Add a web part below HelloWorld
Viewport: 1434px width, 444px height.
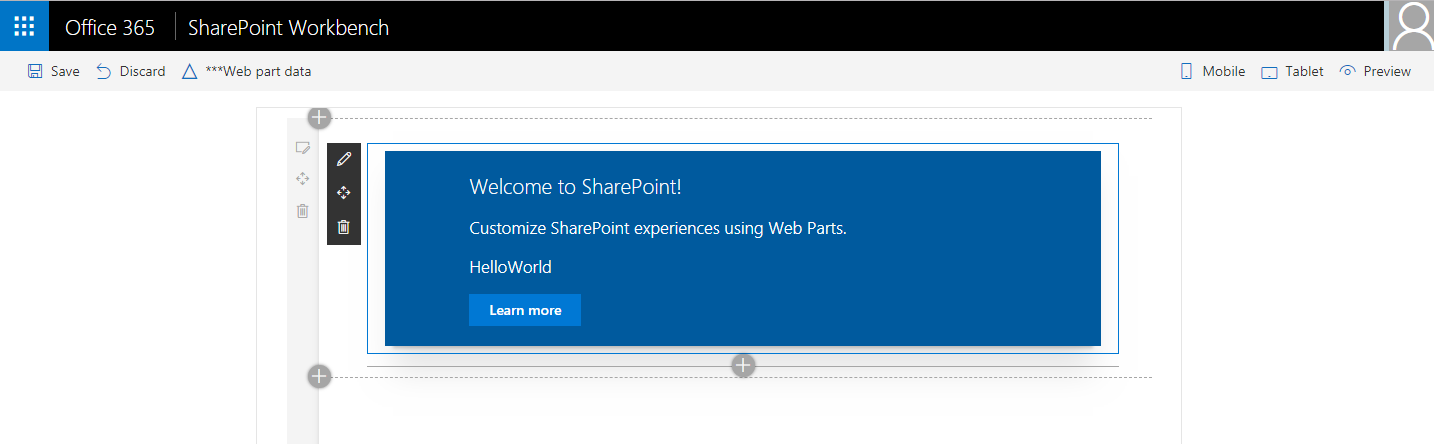click(743, 365)
